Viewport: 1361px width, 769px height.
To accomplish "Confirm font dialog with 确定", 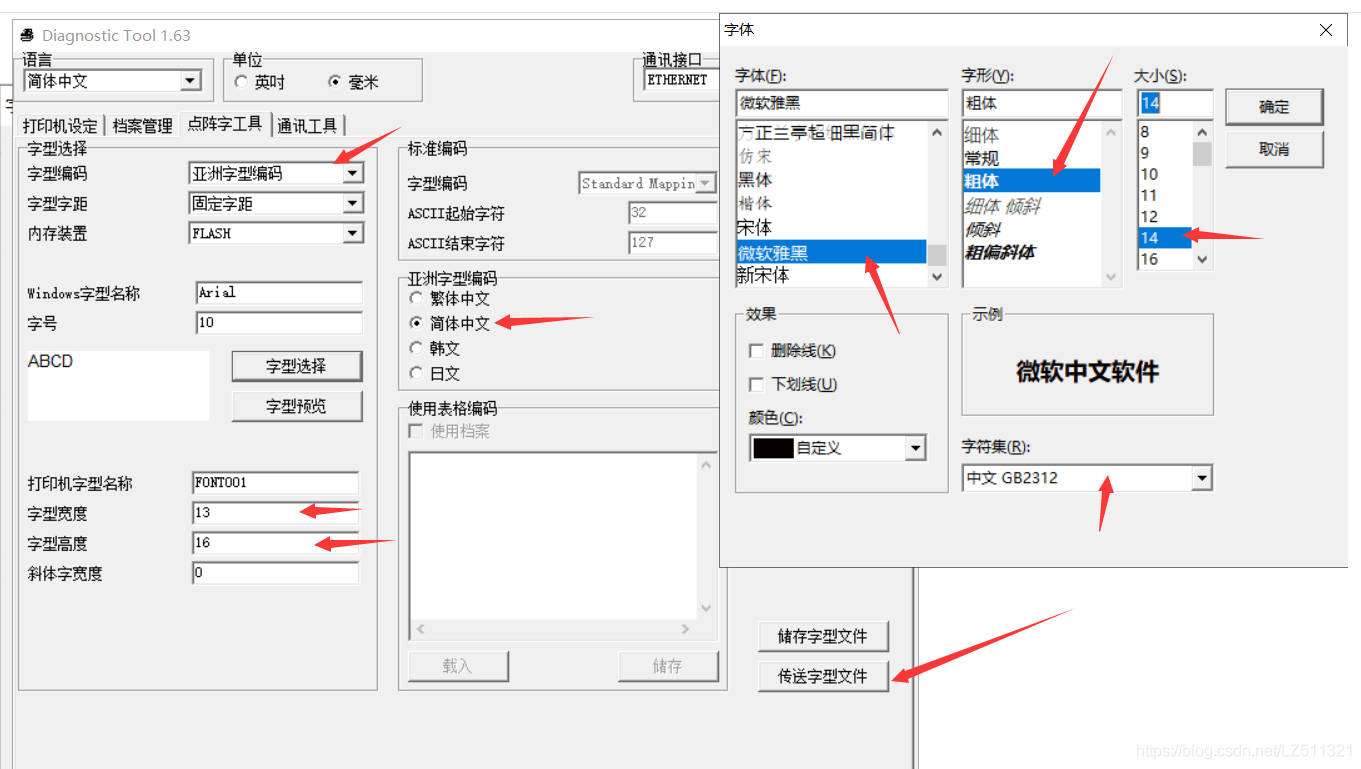I will tap(1274, 107).
